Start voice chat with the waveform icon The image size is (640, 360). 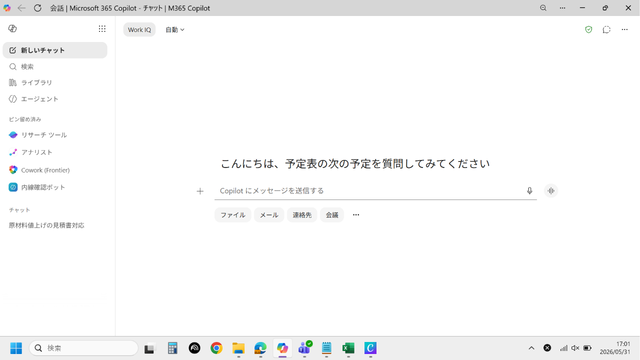(551, 191)
